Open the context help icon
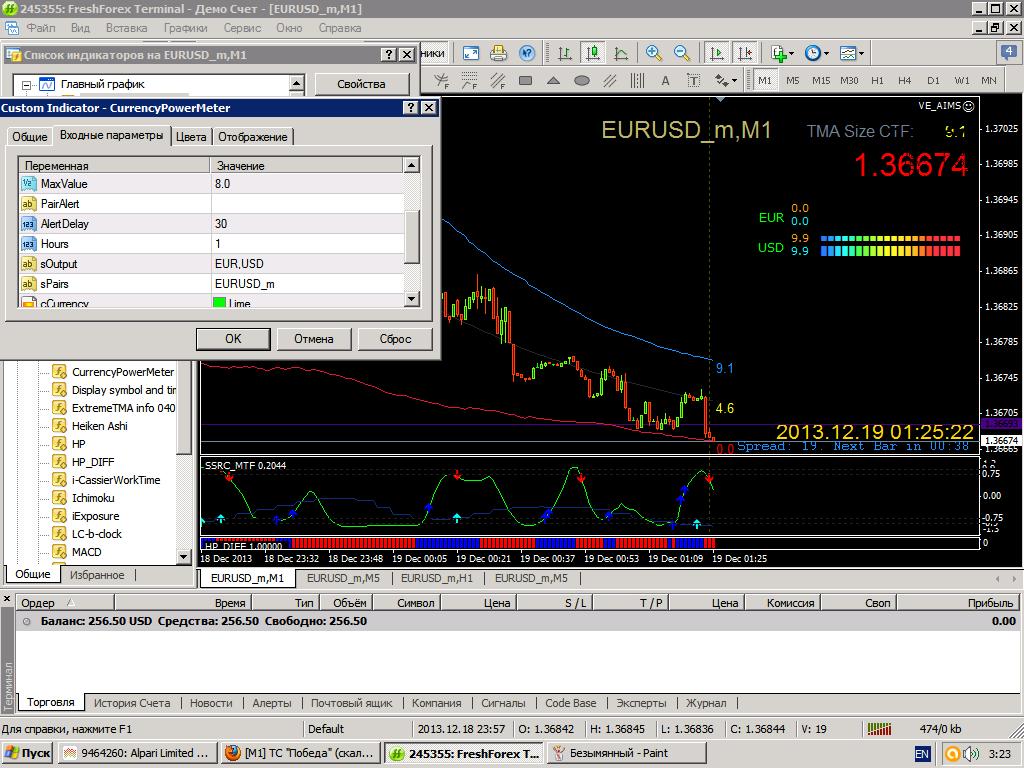 [527, 54]
